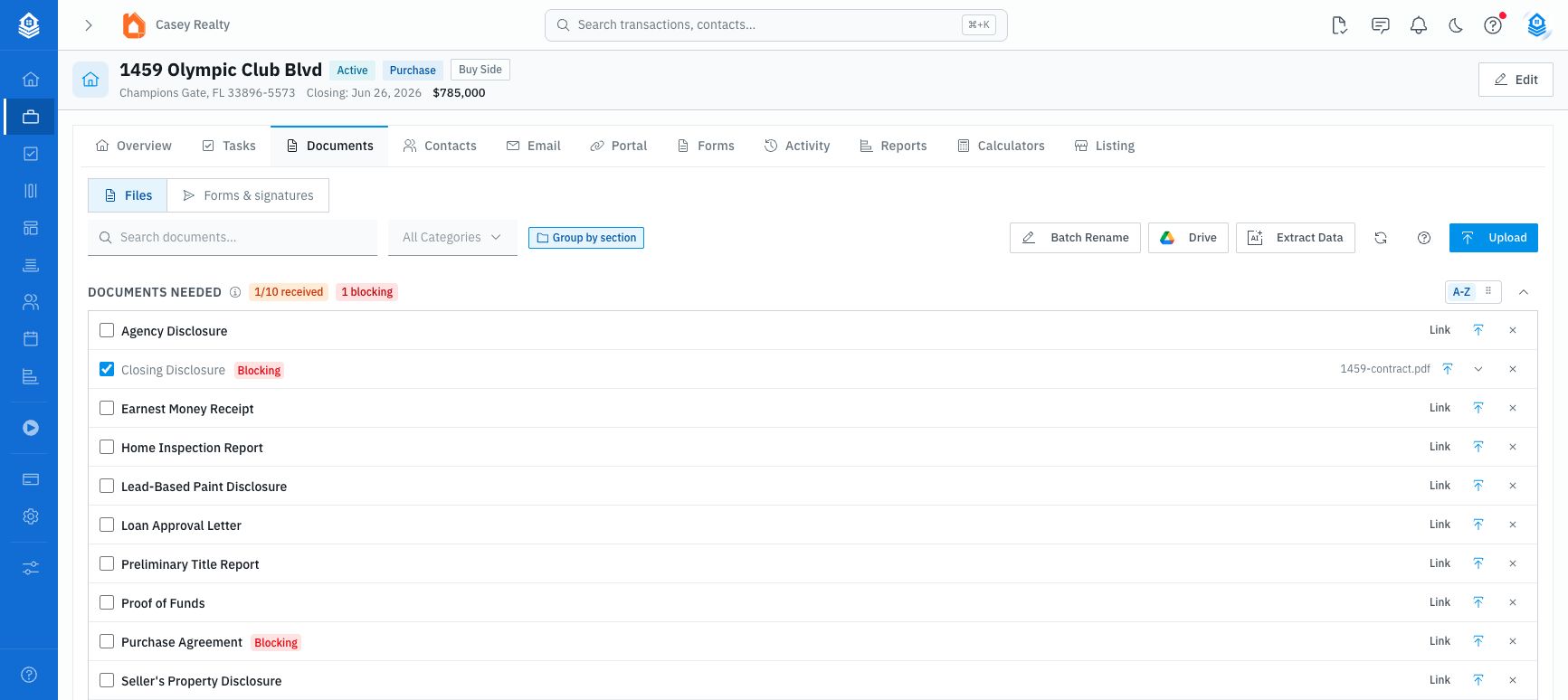Click the Casey Realty brand name

point(193,25)
